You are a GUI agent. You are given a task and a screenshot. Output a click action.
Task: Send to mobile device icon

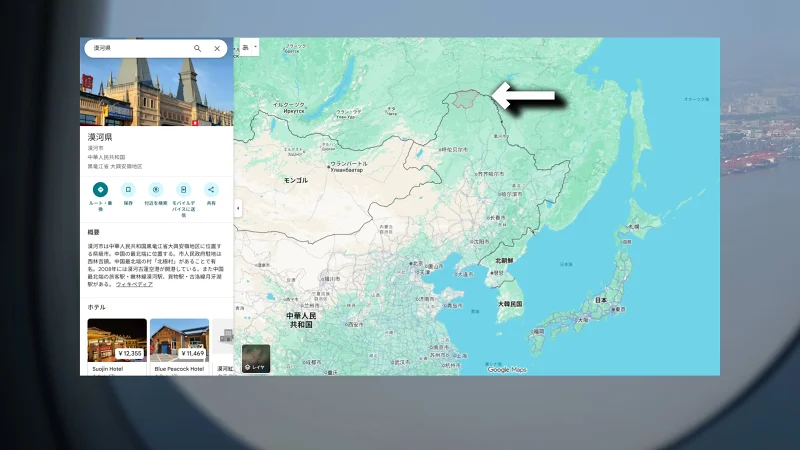(183, 189)
